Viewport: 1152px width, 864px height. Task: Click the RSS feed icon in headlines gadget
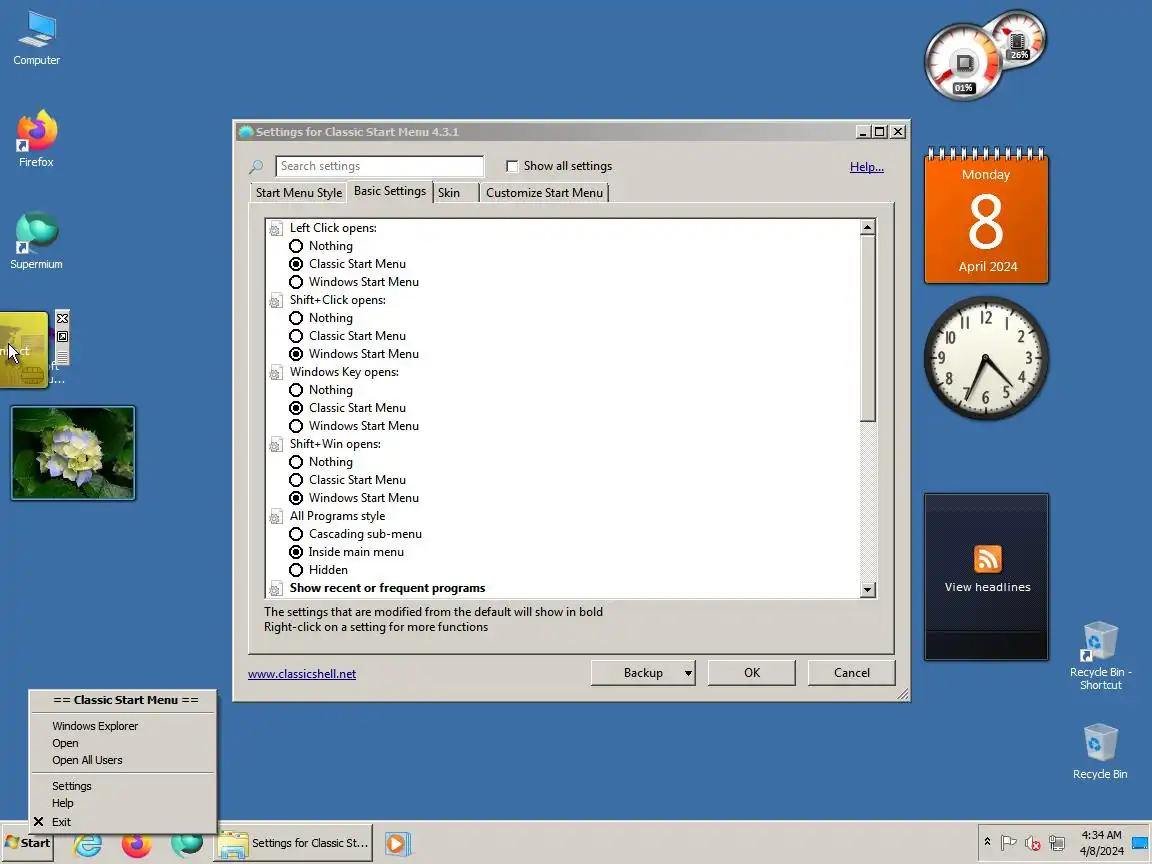pyautogui.click(x=987, y=558)
